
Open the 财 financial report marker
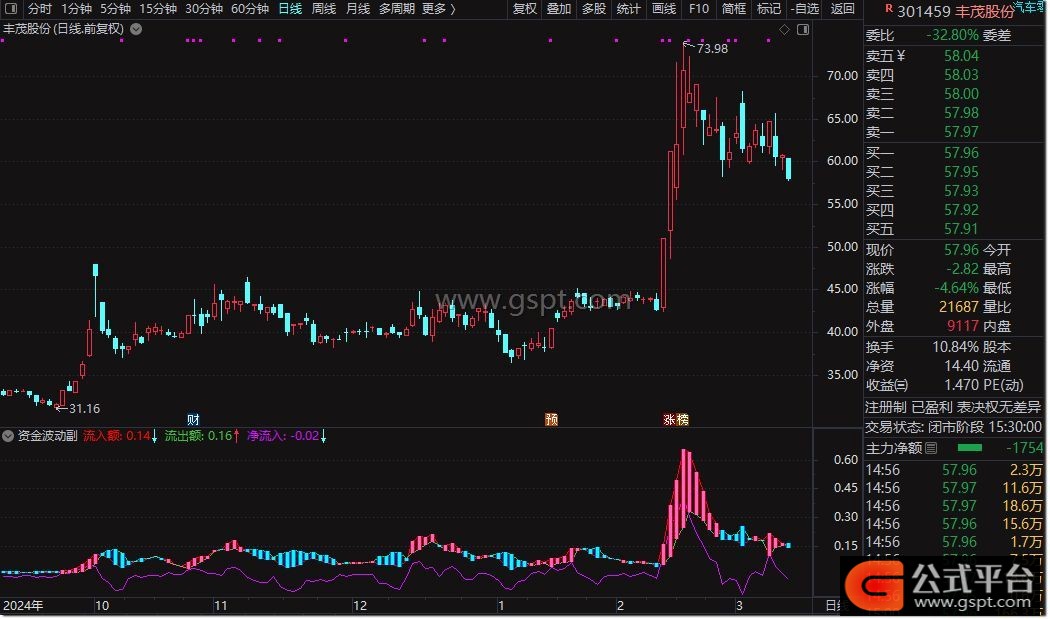[x=194, y=420]
